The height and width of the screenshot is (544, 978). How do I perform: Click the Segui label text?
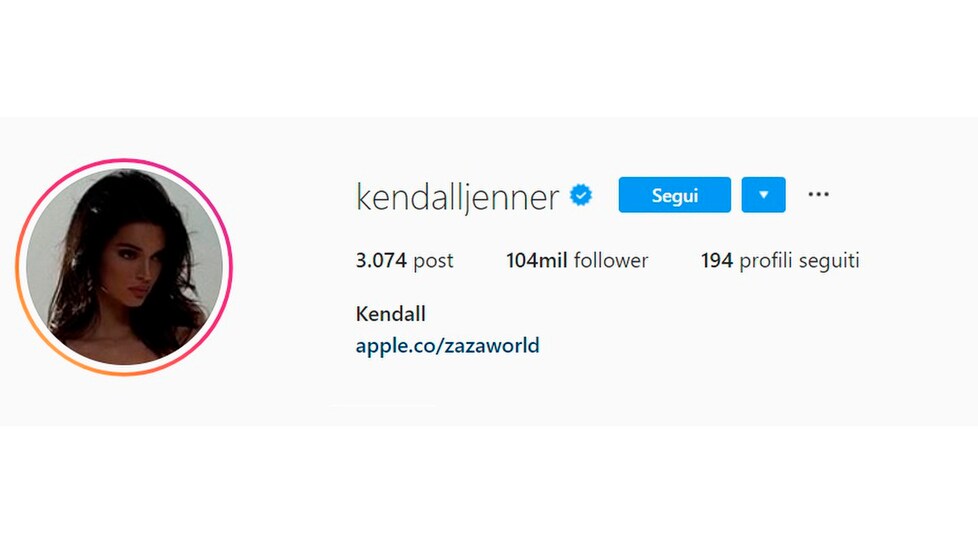[674, 195]
